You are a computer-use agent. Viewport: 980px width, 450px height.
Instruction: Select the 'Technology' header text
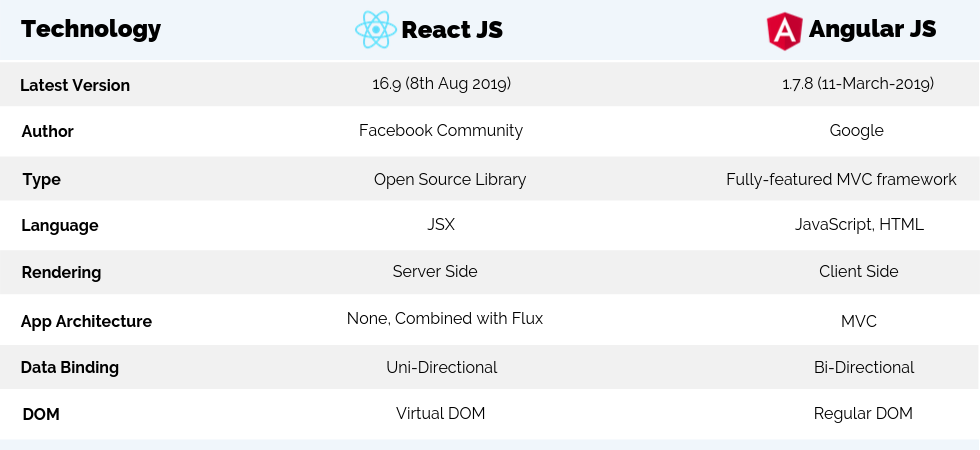click(91, 29)
